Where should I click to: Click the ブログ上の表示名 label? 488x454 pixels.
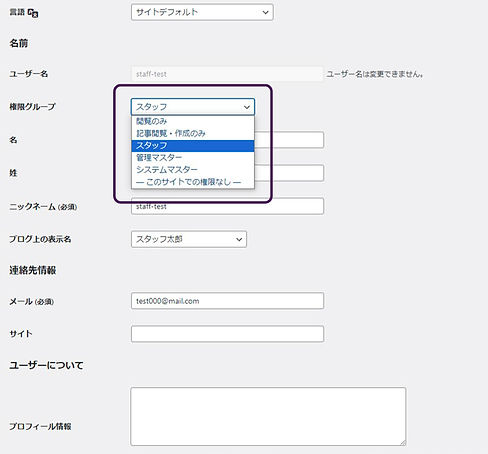[x=40, y=239]
